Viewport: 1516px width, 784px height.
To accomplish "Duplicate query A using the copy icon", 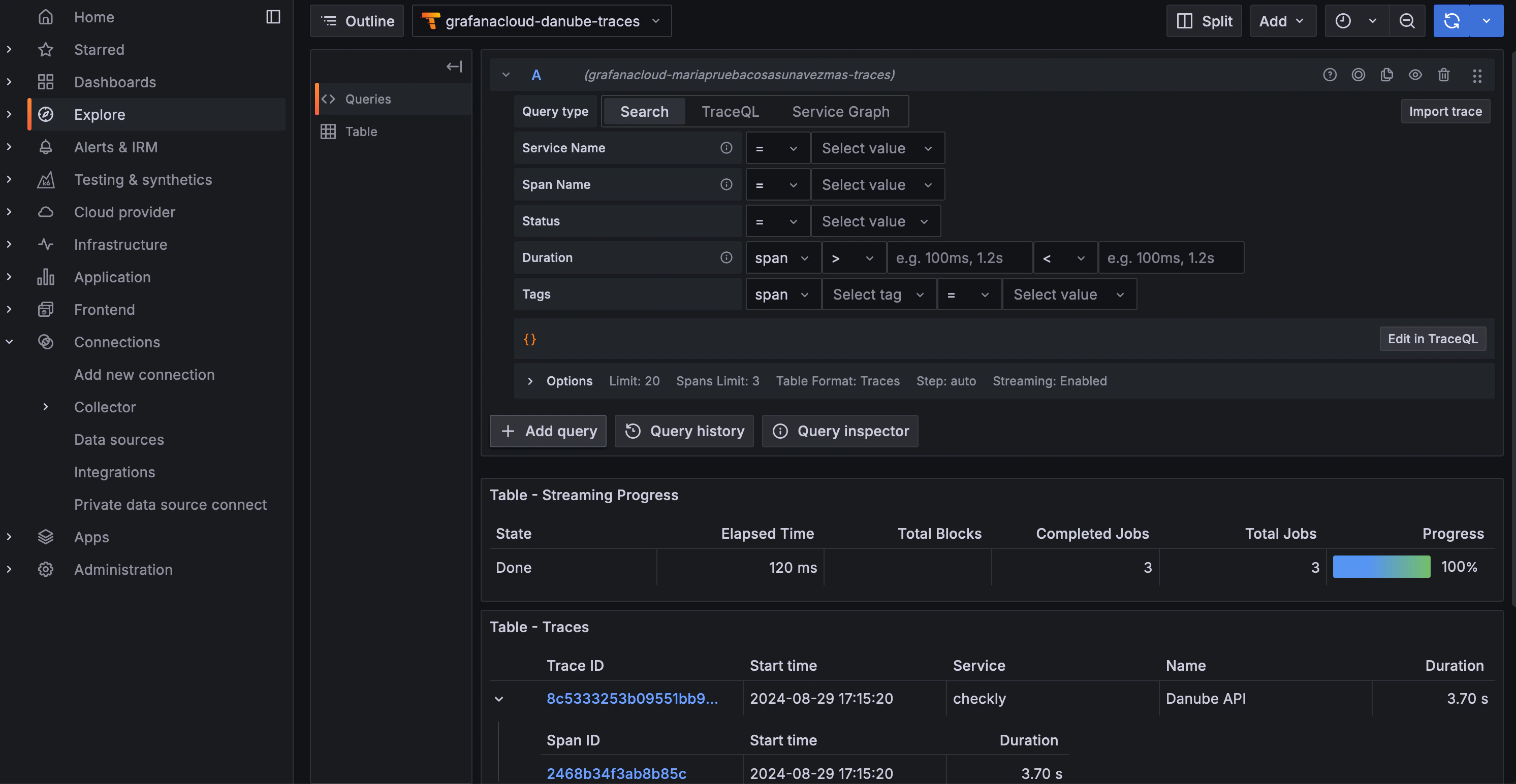I will pyautogui.click(x=1387, y=75).
